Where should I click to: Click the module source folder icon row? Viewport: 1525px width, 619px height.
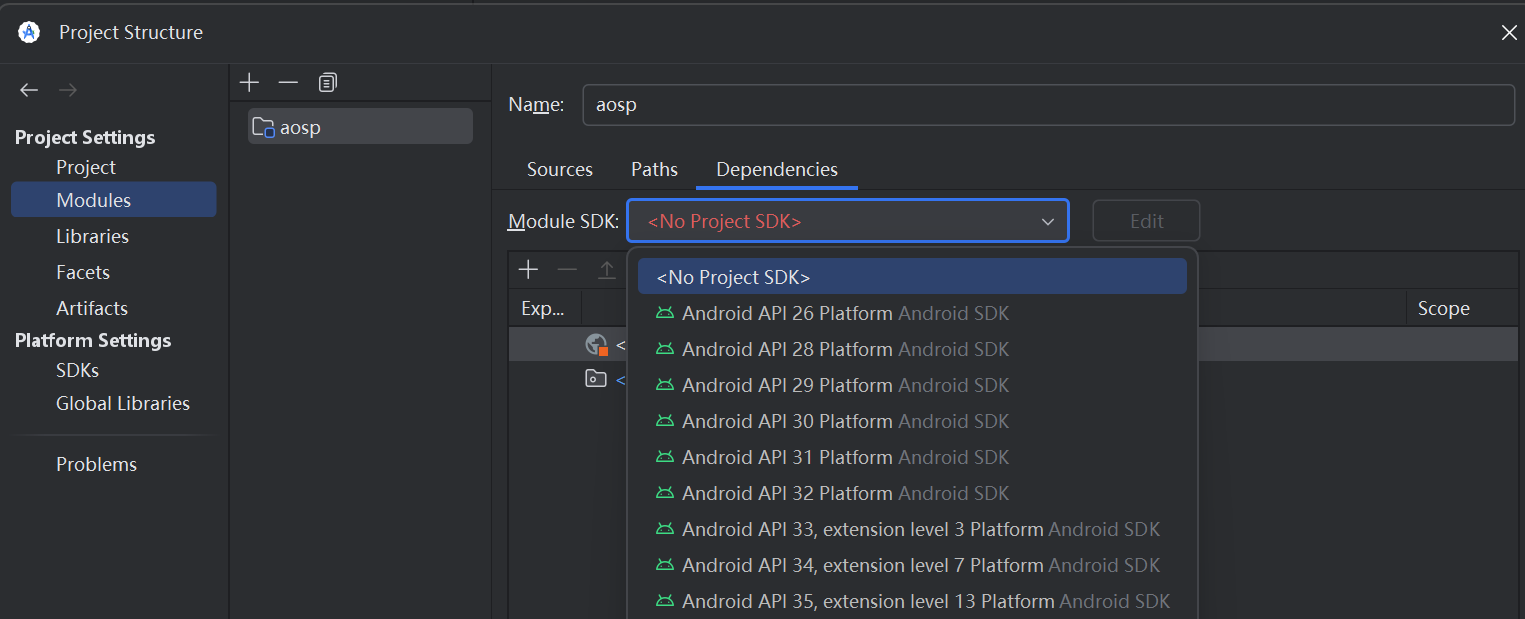tap(596, 379)
